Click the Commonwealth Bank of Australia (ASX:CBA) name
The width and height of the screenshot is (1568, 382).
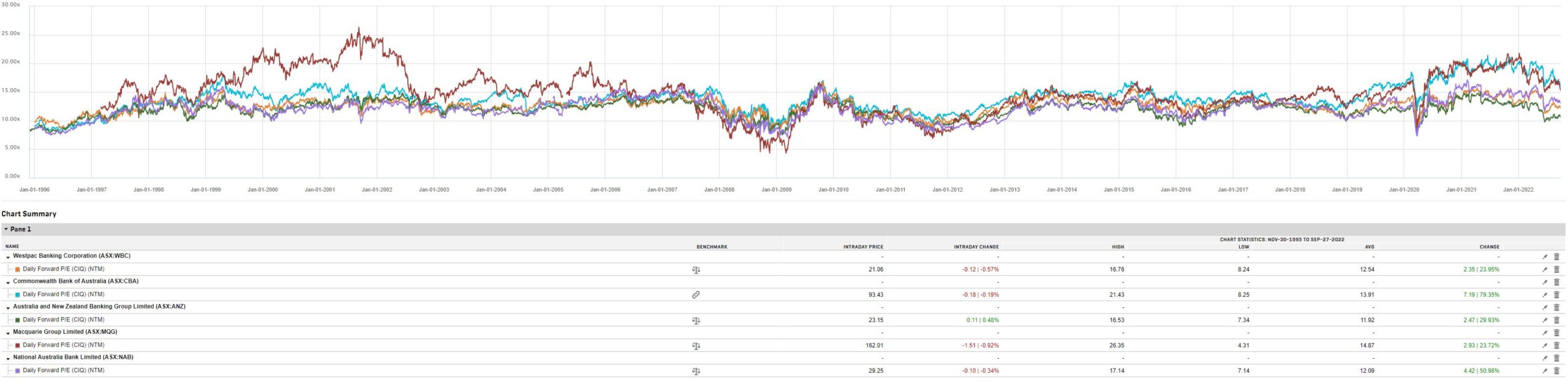tap(76, 282)
